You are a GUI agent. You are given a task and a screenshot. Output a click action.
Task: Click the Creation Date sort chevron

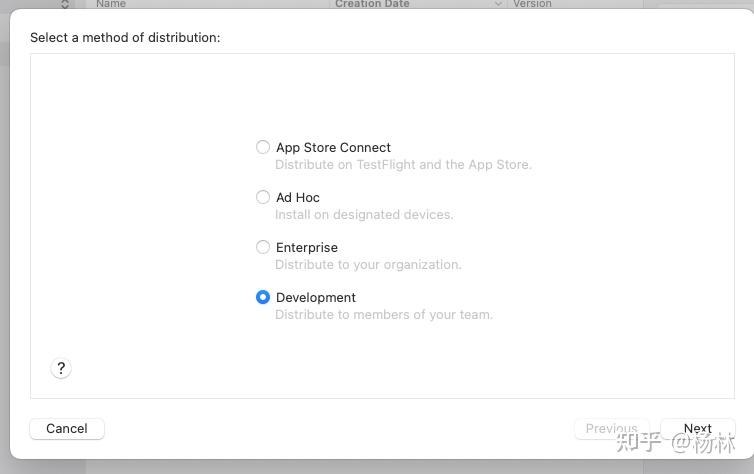(x=499, y=4)
